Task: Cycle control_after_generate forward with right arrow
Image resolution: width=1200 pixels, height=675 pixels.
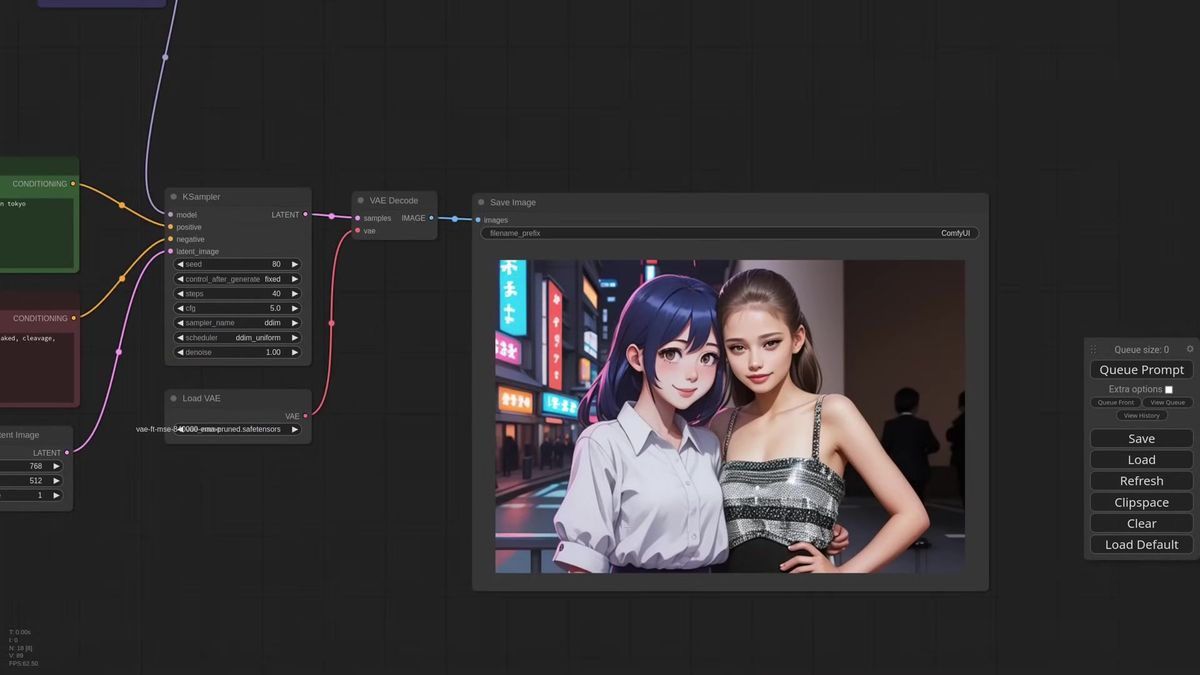Action: 295,279
